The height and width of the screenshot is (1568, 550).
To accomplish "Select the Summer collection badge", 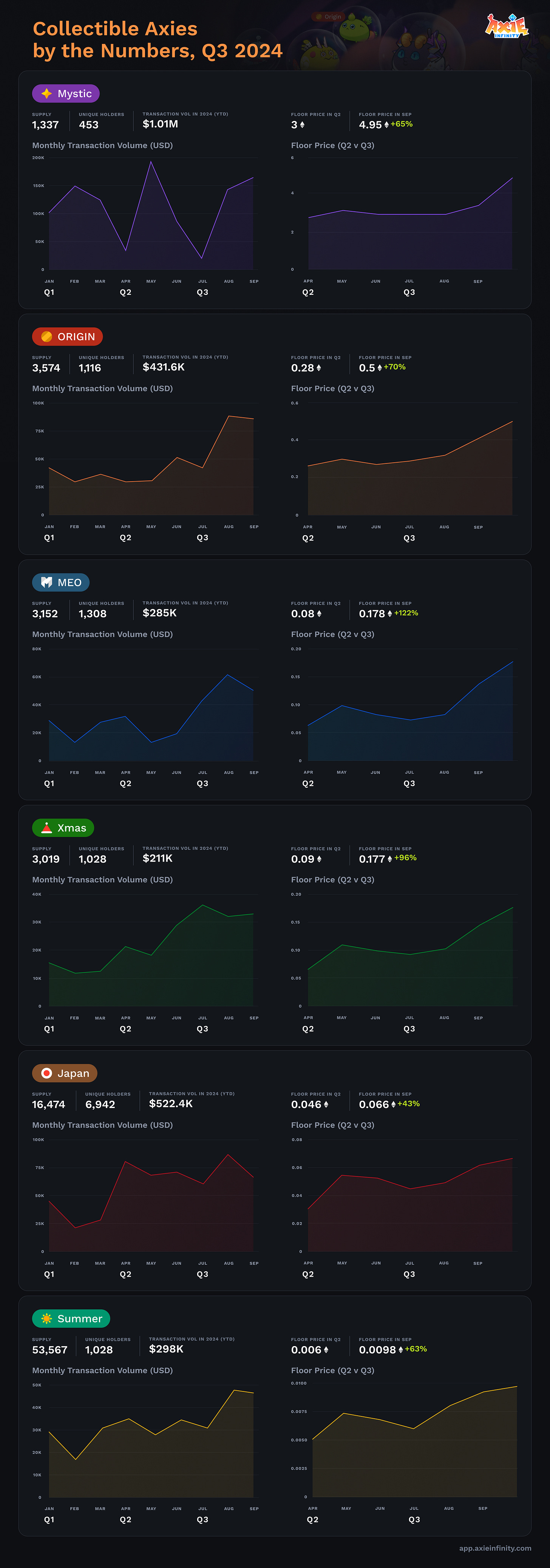I will pyautogui.click(x=71, y=1319).
